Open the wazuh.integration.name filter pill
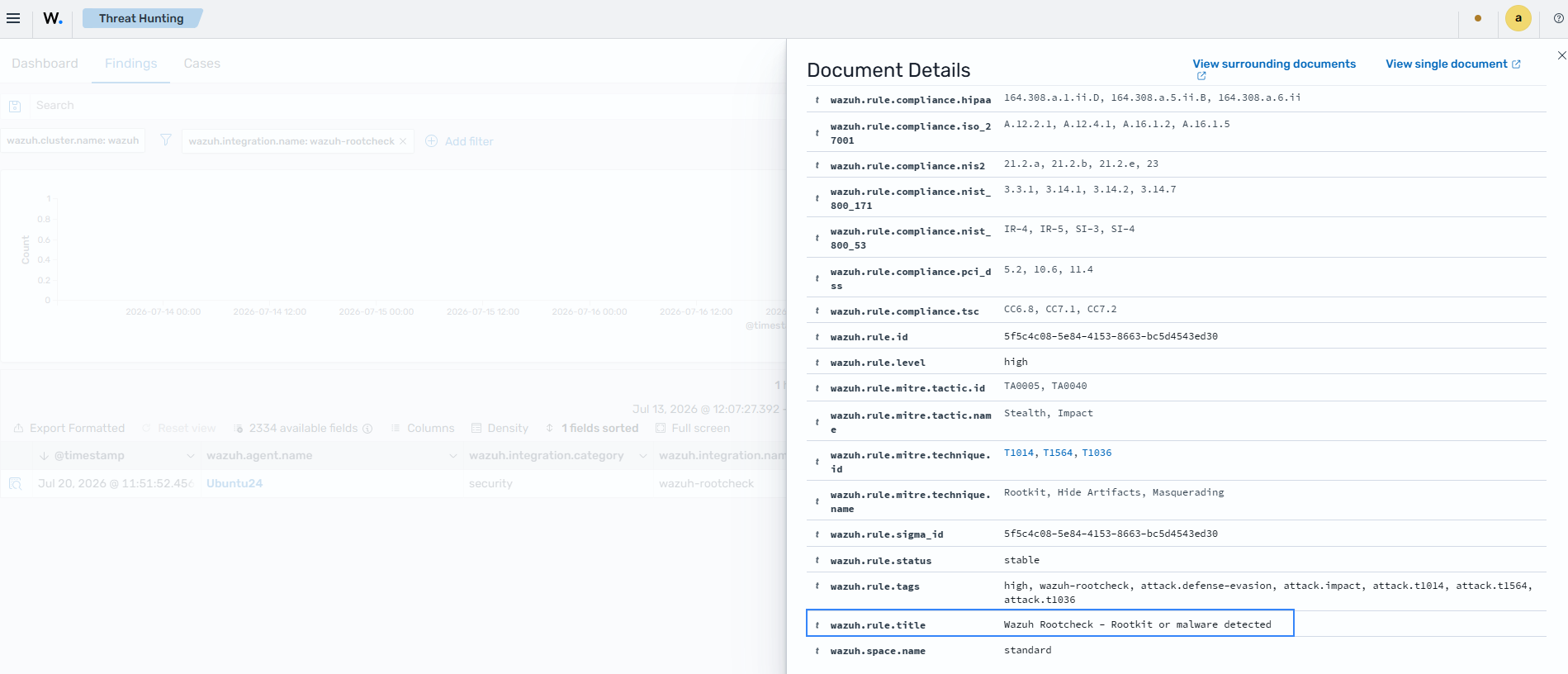 point(291,141)
